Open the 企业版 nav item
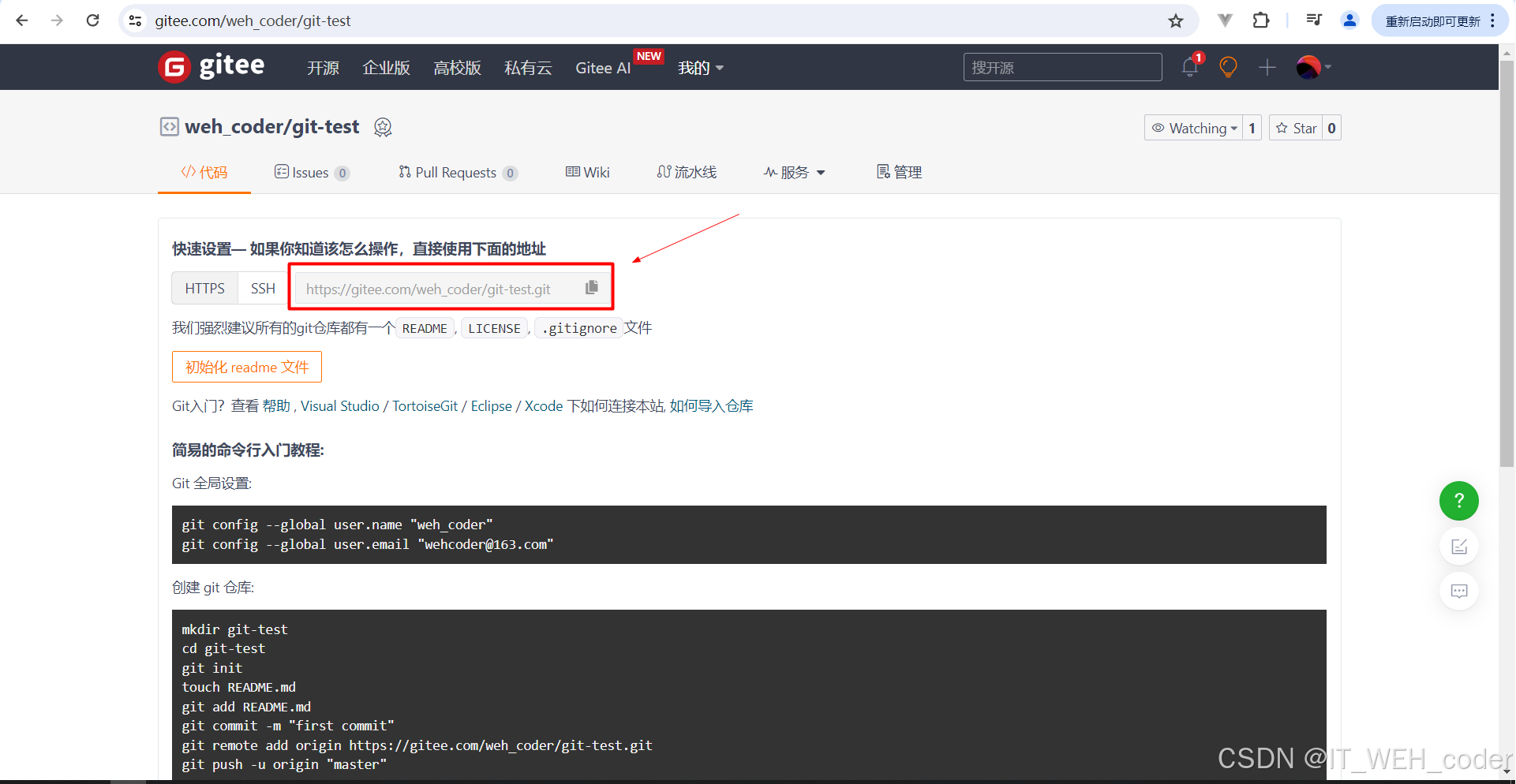 [x=386, y=68]
